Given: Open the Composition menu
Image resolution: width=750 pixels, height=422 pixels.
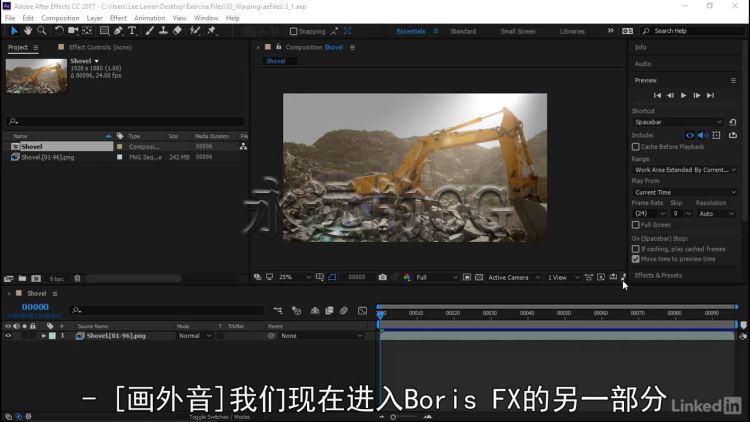Looking at the screenshot, I should 60,18.
